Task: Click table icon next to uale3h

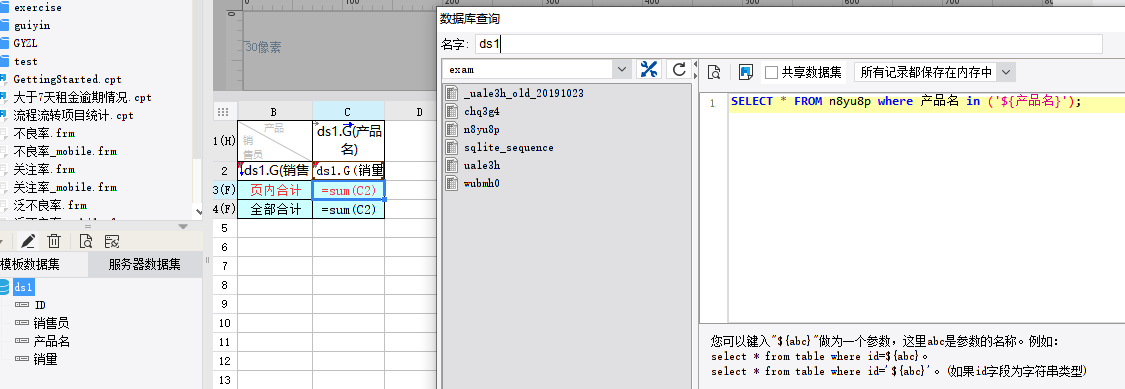Action: tap(452, 165)
